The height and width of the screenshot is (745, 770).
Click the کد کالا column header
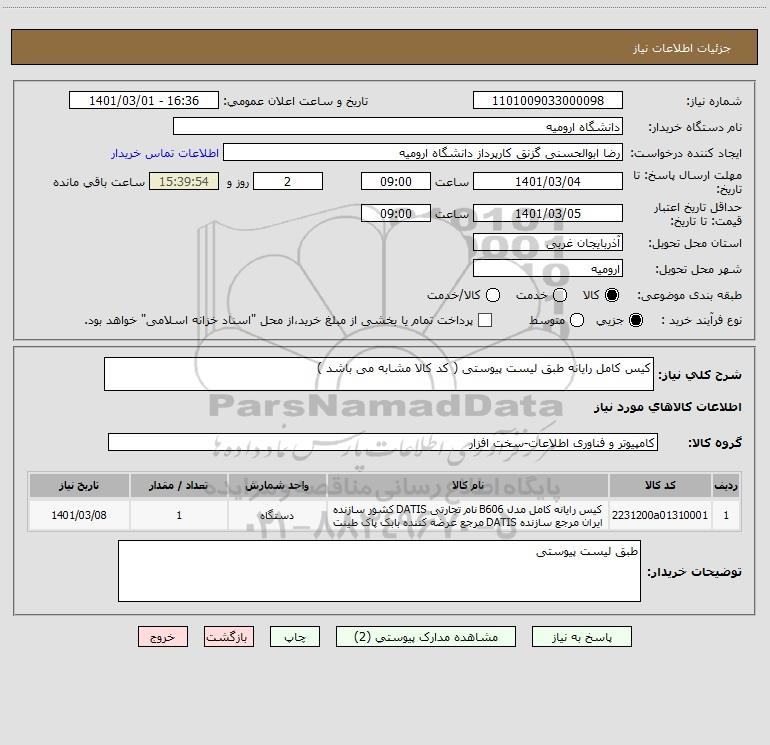tap(660, 485)
